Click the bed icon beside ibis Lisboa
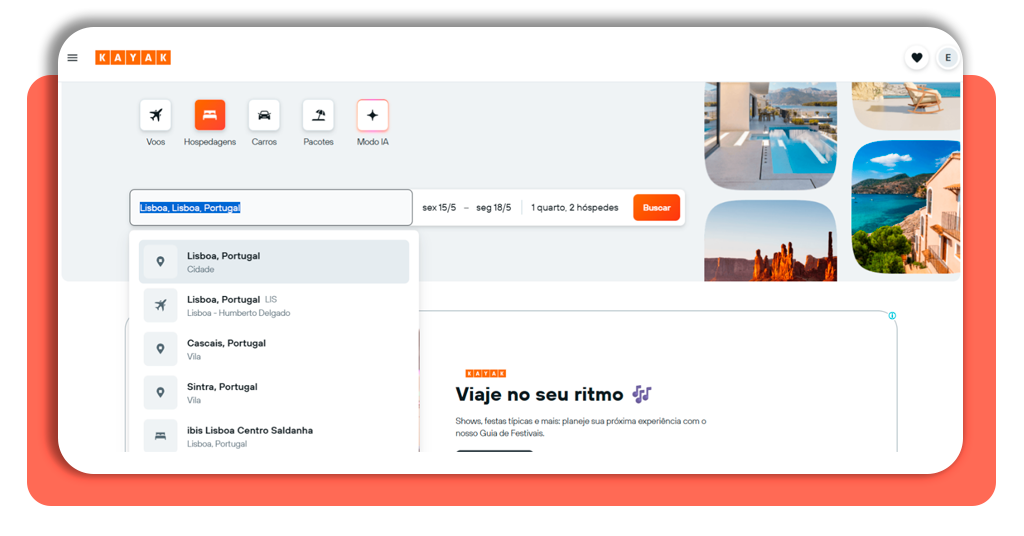Viewport: 1024px width, 536px height. (160, 435)
